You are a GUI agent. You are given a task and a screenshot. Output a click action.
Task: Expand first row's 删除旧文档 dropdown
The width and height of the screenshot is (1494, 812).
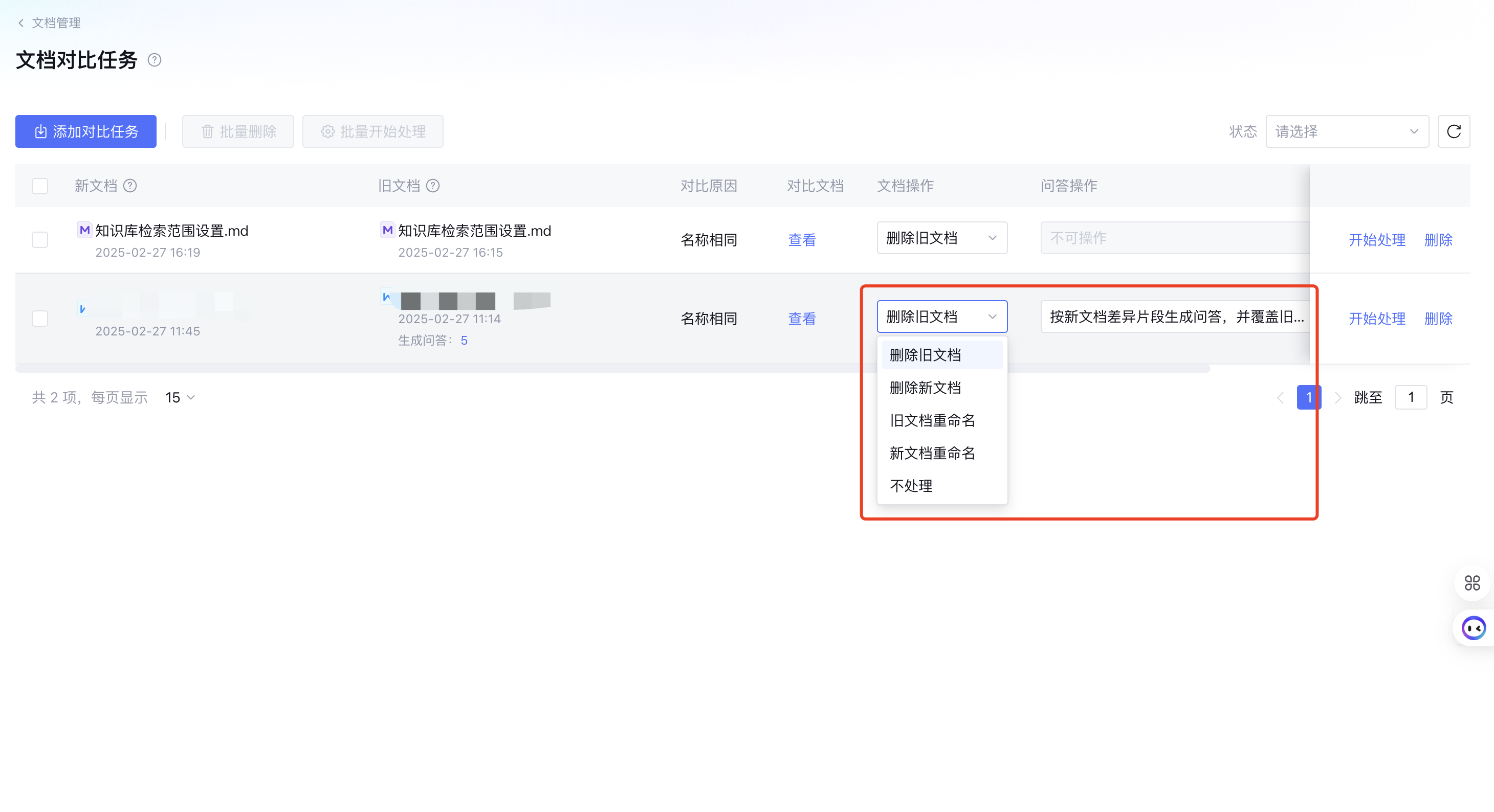pyautogui.click(x=941, y=238)
